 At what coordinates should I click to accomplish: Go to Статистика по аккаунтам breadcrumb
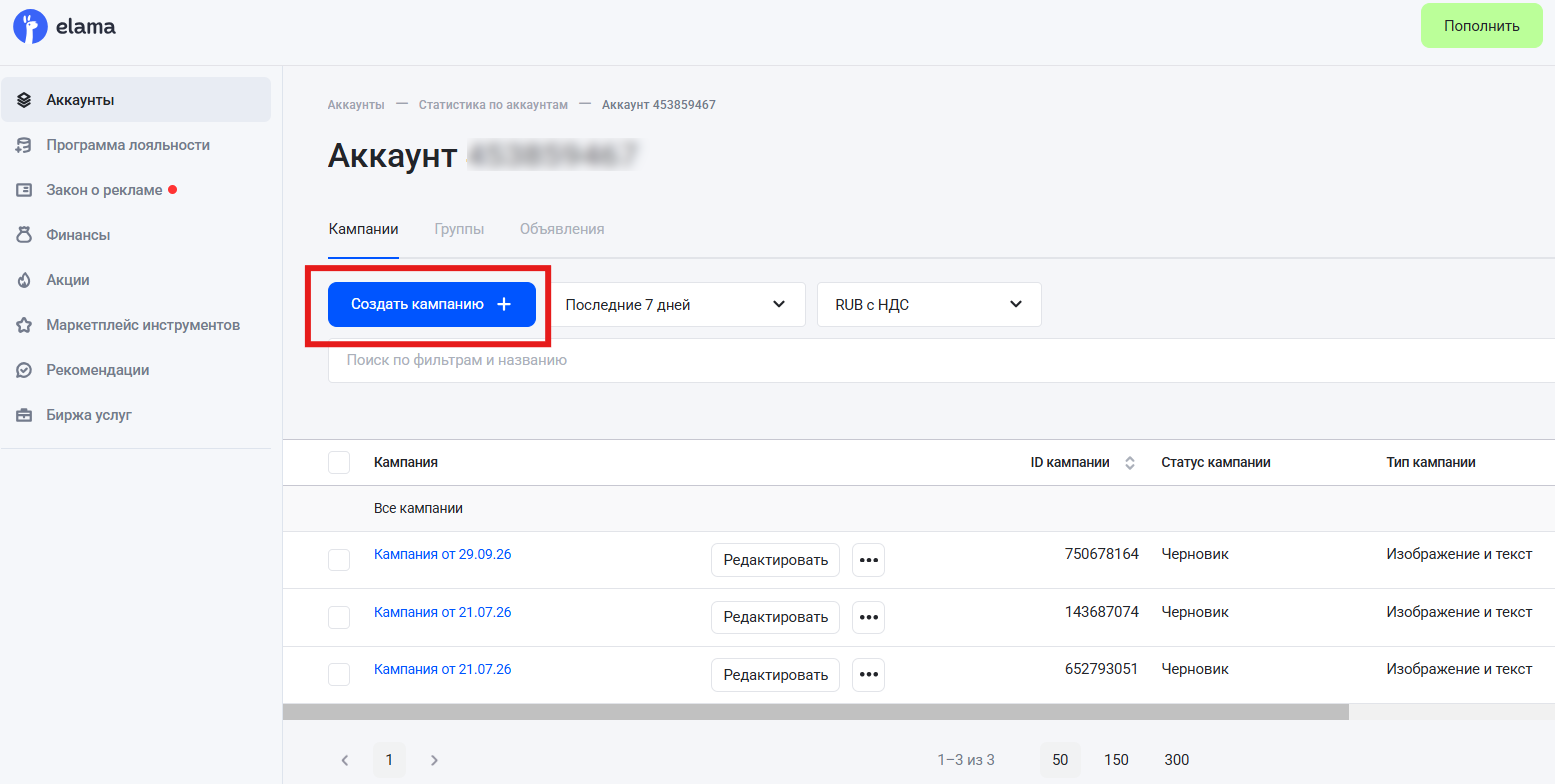point(493,105)
